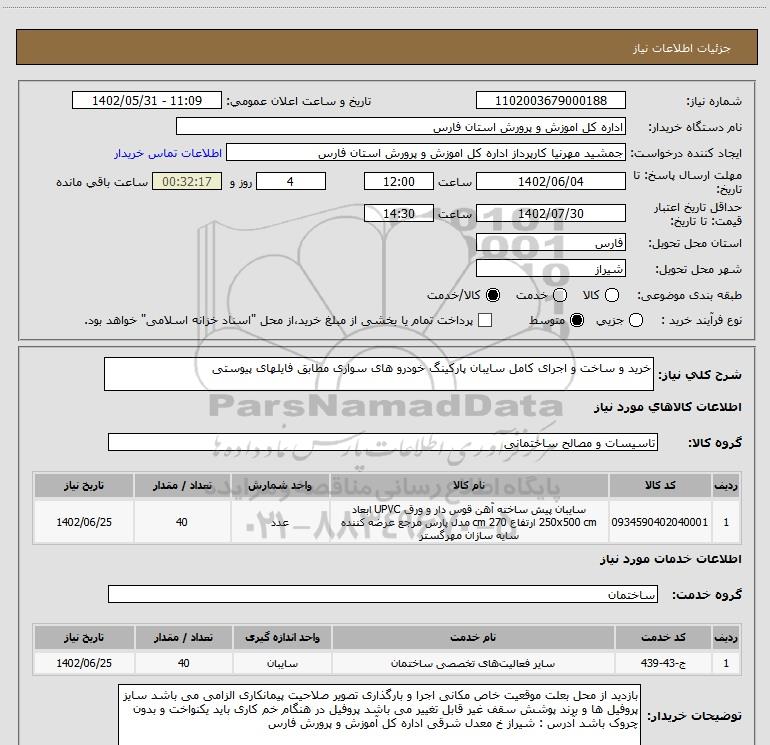This screenshot has width=770, height=745.
Task: Click the goods group field تاسیسات و مصالح ساختمانی
Action: click(383, 442)
